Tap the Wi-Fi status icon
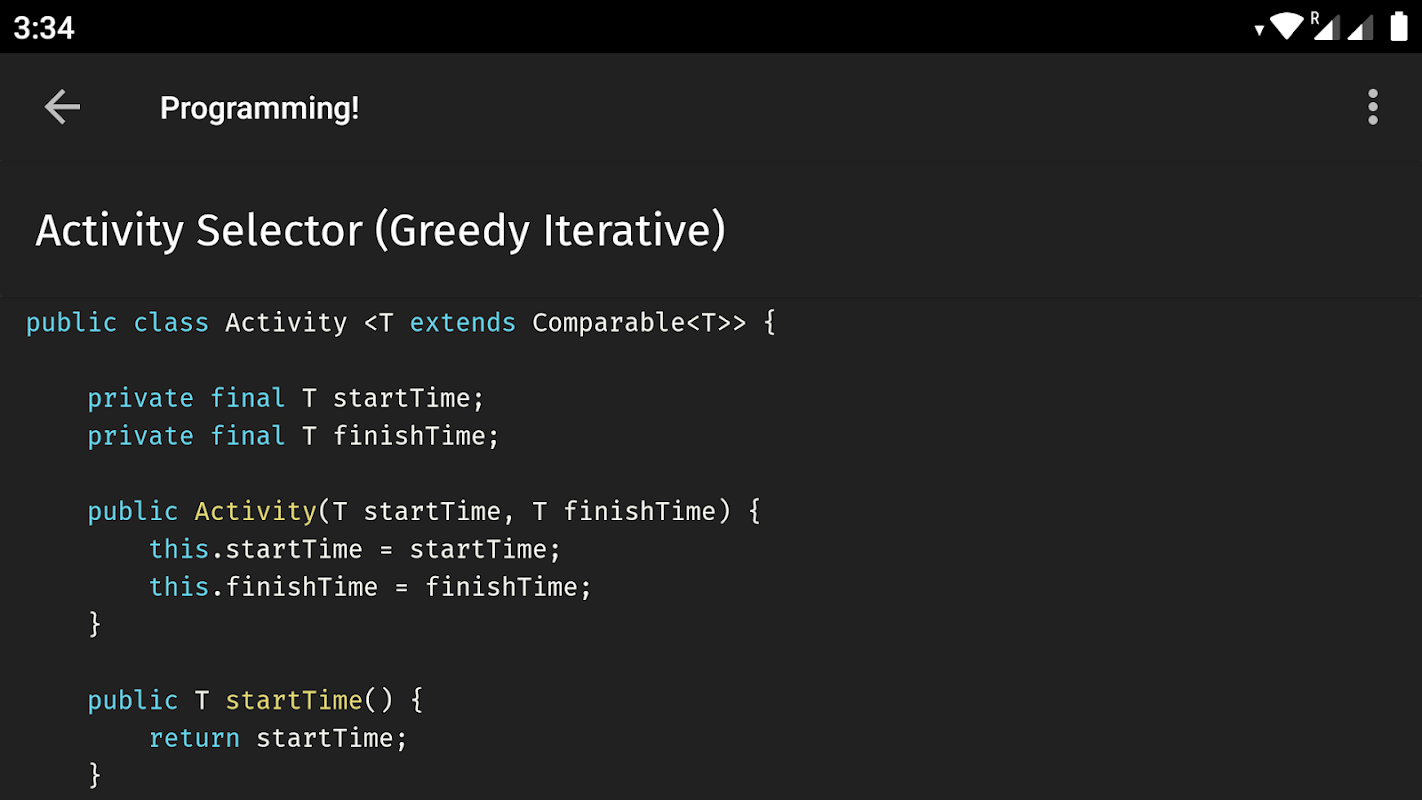 [1286, 26]
